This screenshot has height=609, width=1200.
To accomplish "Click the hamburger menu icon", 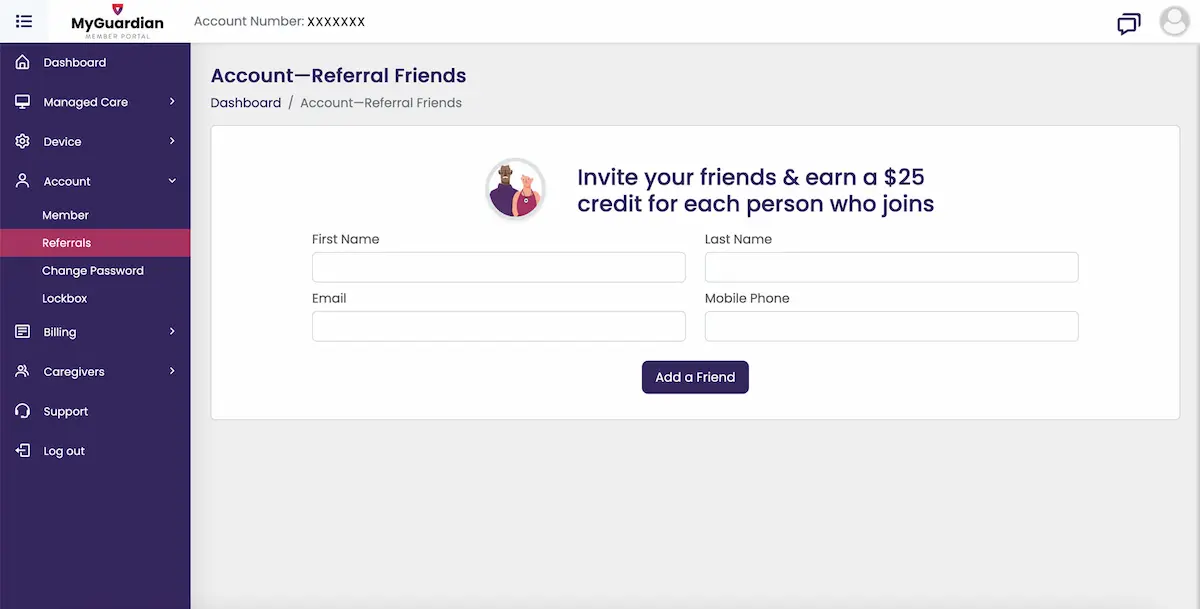I will coord(24,21).
